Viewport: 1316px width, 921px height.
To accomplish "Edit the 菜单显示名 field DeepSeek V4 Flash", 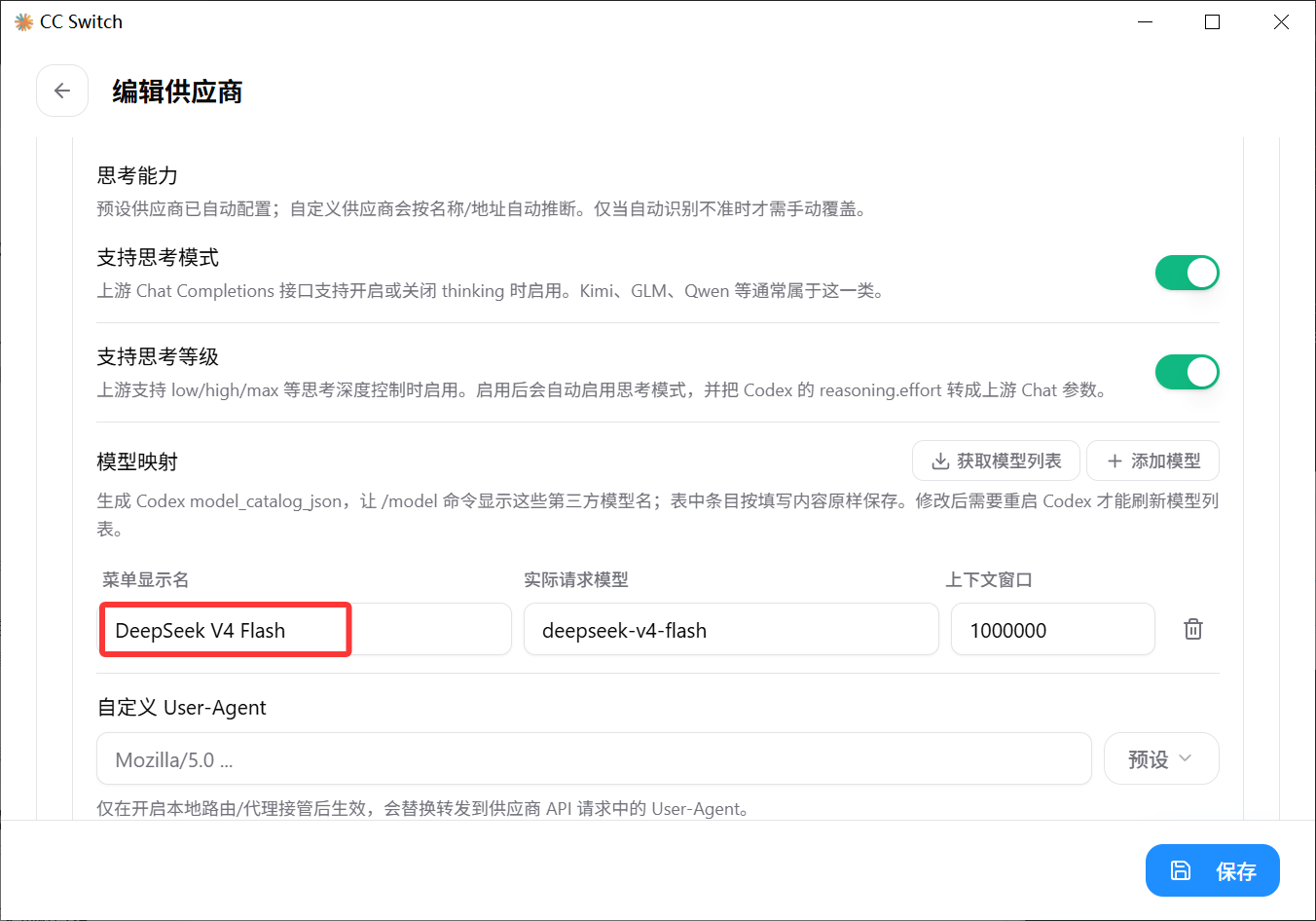I will click(306, 629).
